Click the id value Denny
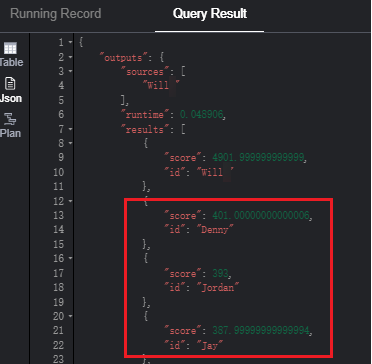 [x=215, y=230]
